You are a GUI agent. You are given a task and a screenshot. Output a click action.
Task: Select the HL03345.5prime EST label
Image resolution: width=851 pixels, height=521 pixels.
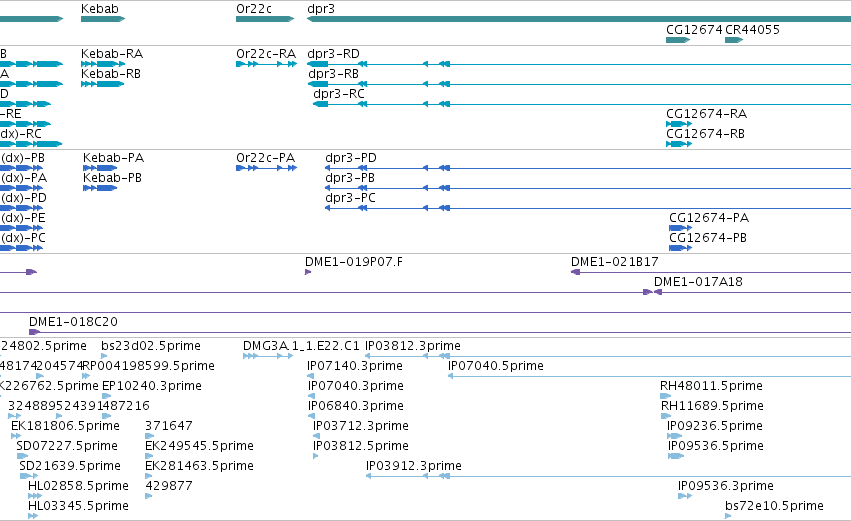tap(78, 507)
